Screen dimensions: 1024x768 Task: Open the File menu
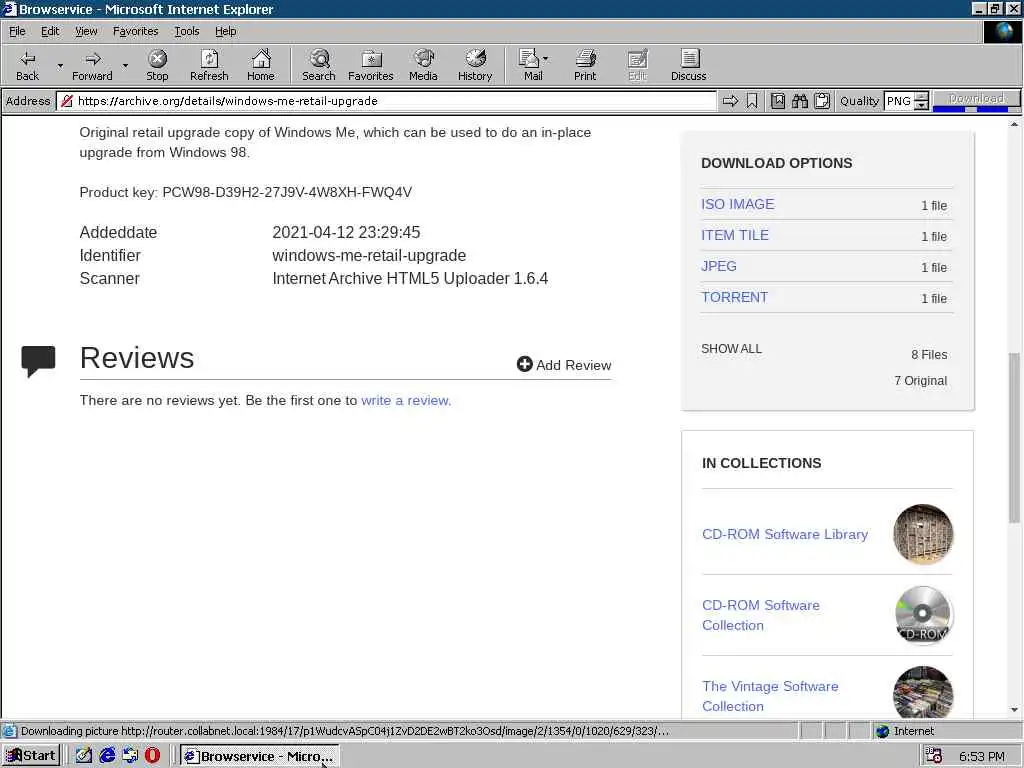pos(17,31)
